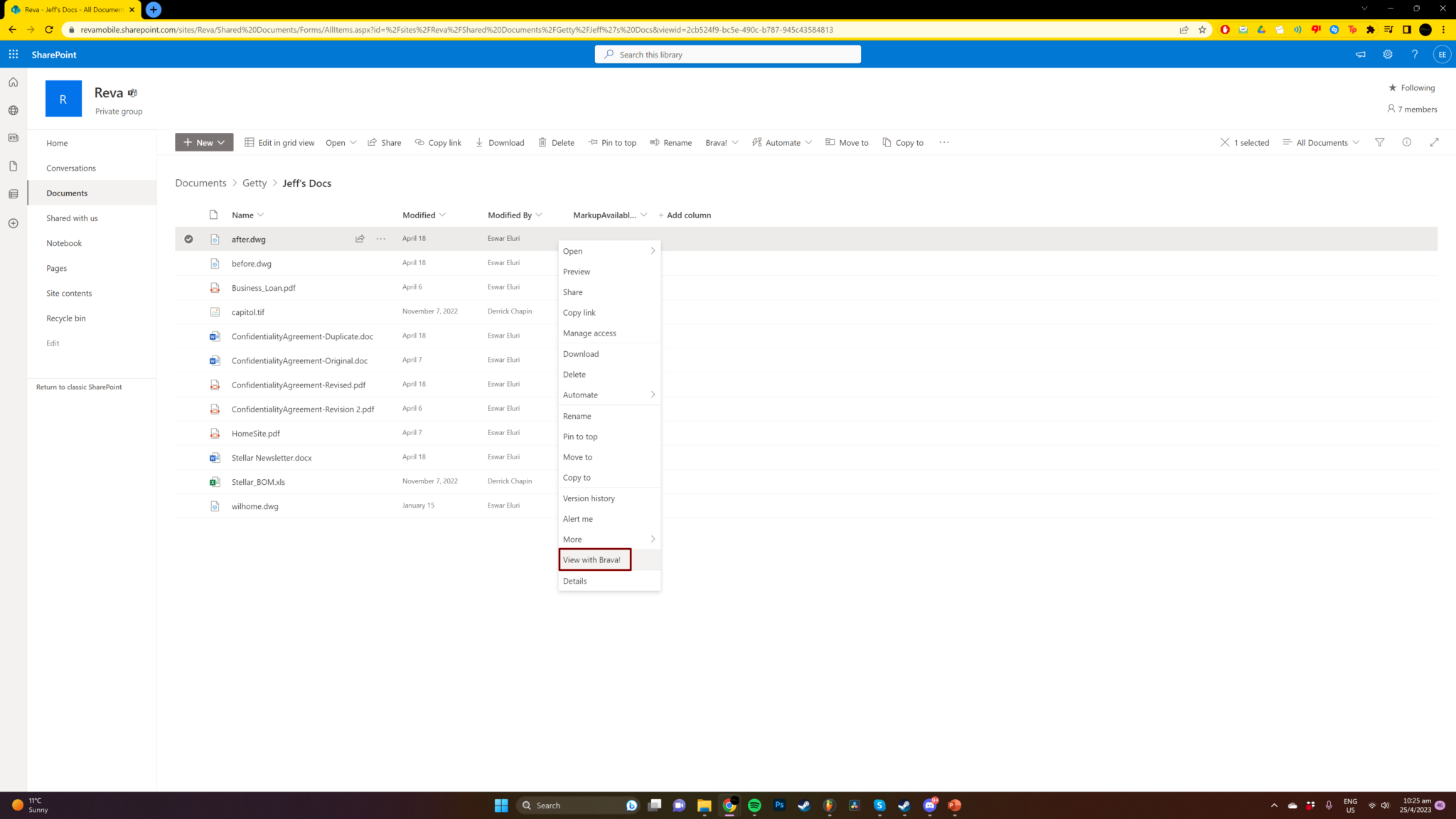Open the All Documents view dropdown
The image size is (1456, 819).
click(1321, 142)
